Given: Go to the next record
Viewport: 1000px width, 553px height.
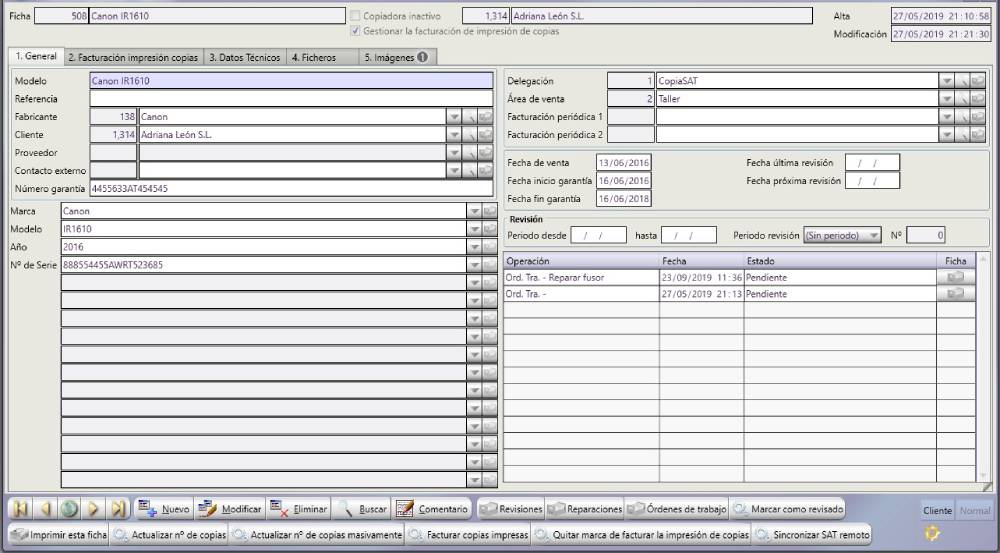Looking at the screenshot, I should [x=94, y=509].
